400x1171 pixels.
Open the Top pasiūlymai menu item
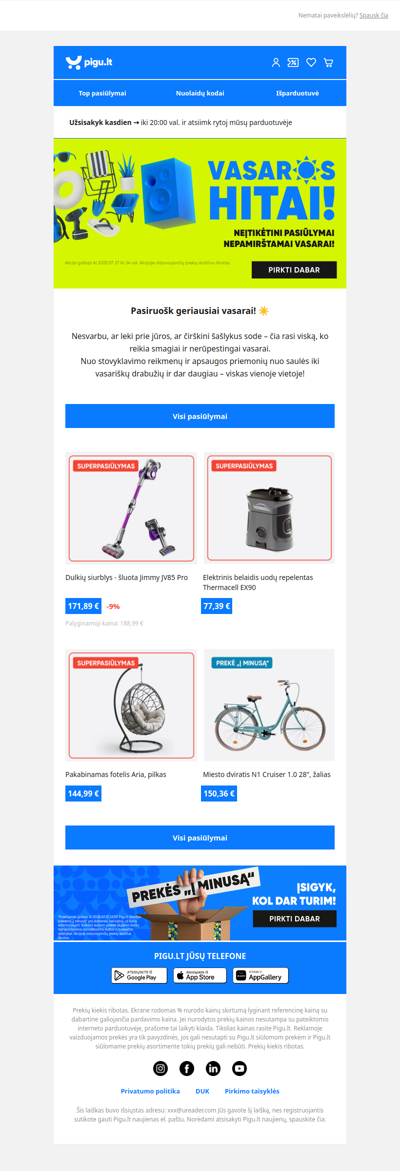point(102,93)
